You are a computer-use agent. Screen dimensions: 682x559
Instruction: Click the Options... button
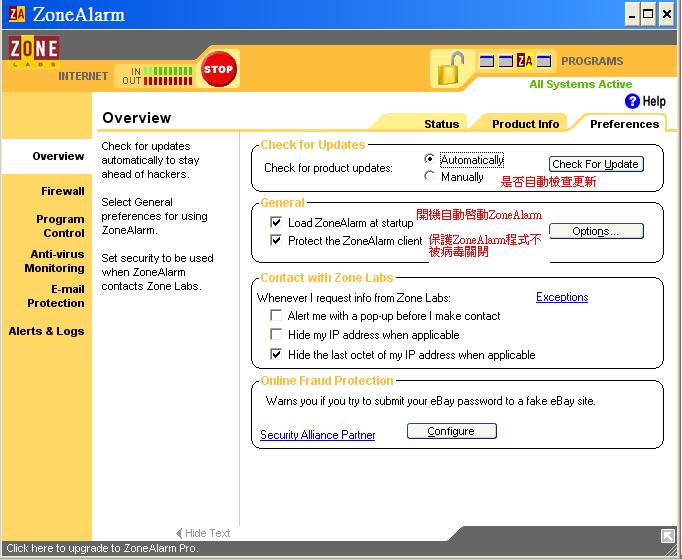pyautogui.click(x=596, y=231)
